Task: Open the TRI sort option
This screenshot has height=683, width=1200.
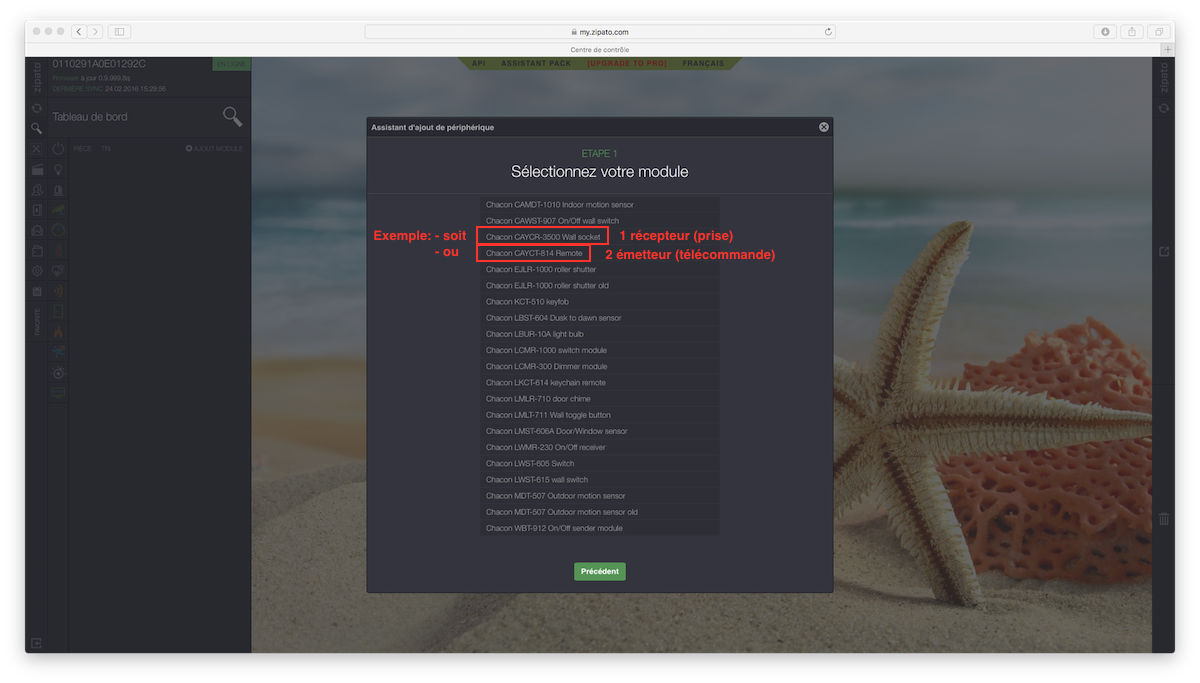Action: coord(105,149)
